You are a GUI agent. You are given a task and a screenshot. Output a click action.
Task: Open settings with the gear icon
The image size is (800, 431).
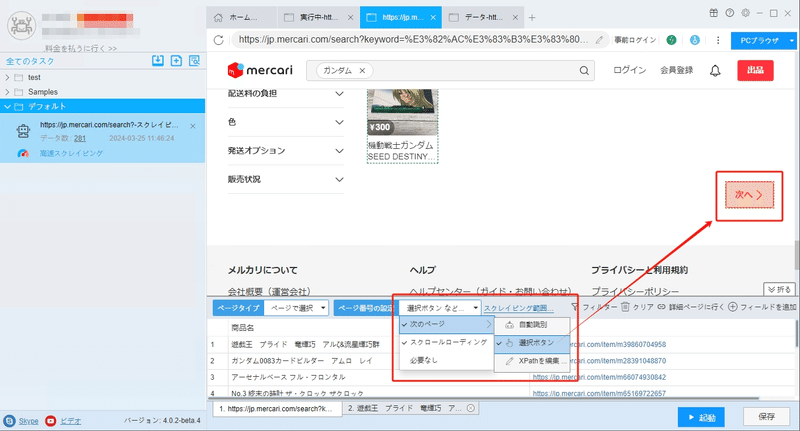pyautogui.click(x=745, y=13)
